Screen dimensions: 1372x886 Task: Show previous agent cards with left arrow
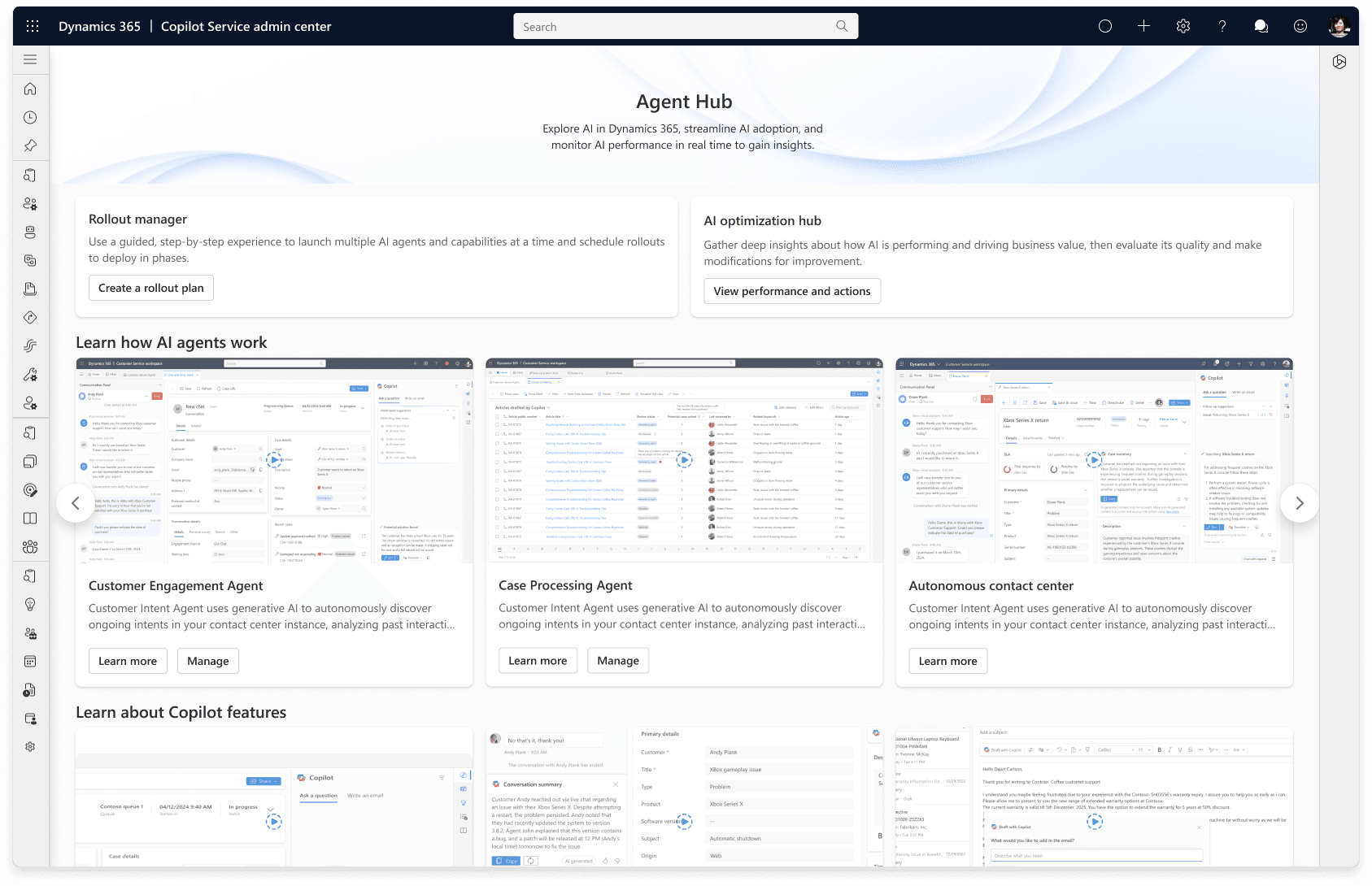76,503
